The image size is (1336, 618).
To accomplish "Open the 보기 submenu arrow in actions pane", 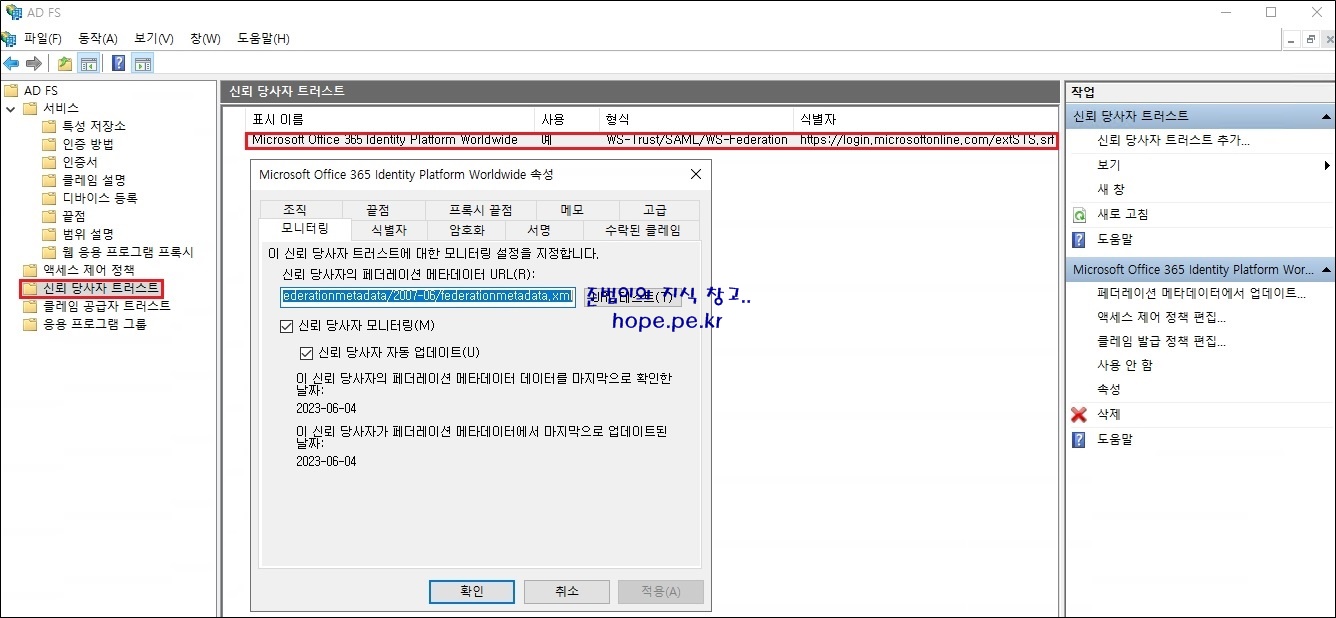I will [x=1327, y=165].
